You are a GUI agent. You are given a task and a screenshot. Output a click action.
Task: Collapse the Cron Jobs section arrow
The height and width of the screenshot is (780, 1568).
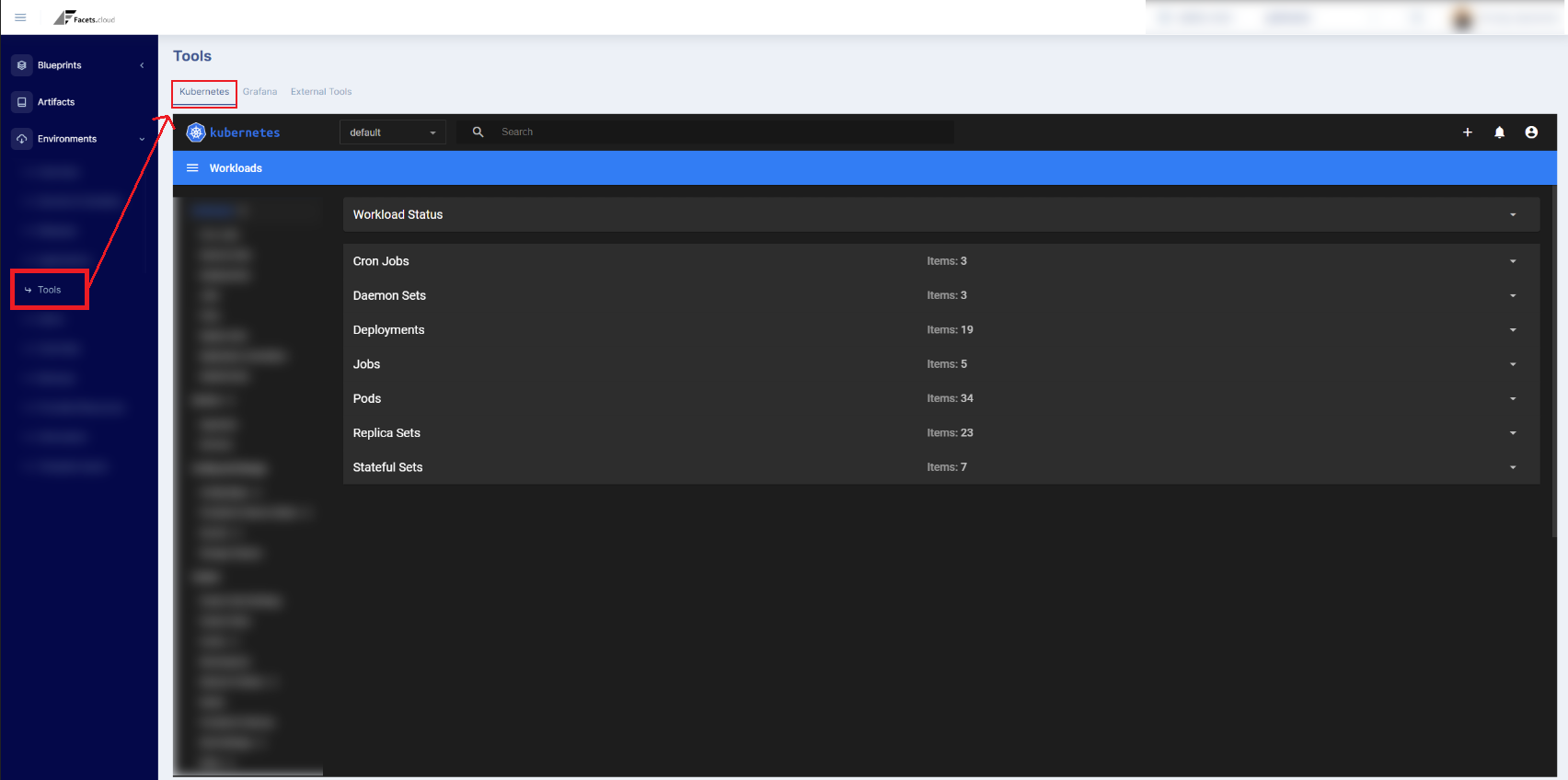click(x=1513, y=261)
